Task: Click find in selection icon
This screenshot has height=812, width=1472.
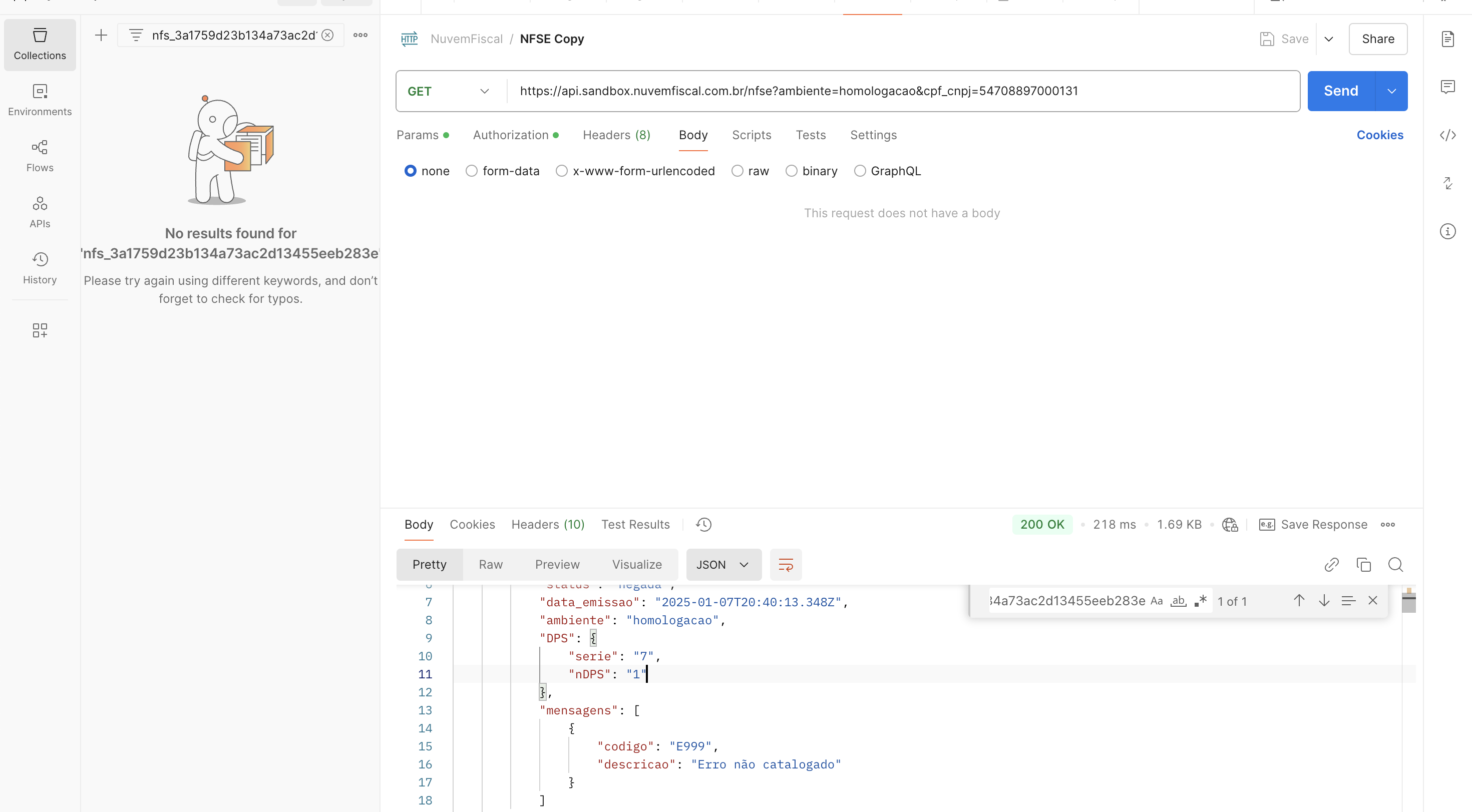Action: point(1348,601)
